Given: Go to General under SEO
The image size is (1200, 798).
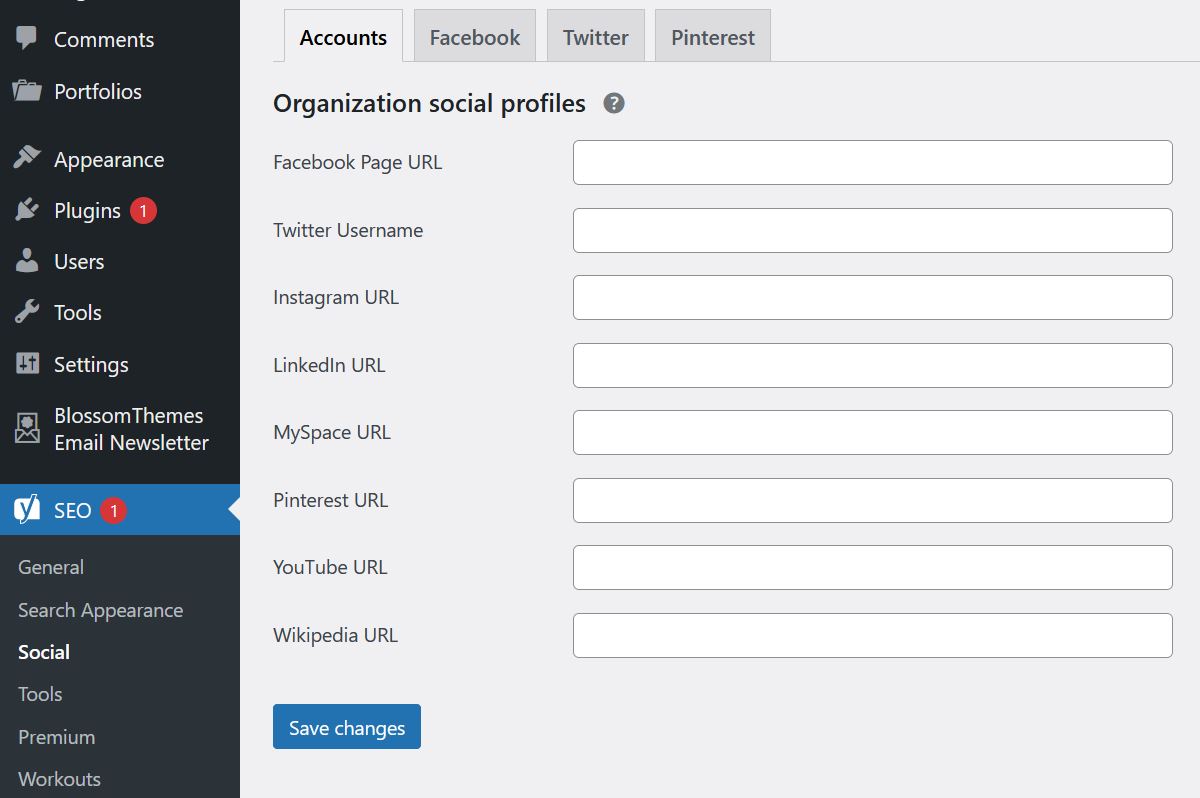Looking at the screenshot, I should pos(51,567).
